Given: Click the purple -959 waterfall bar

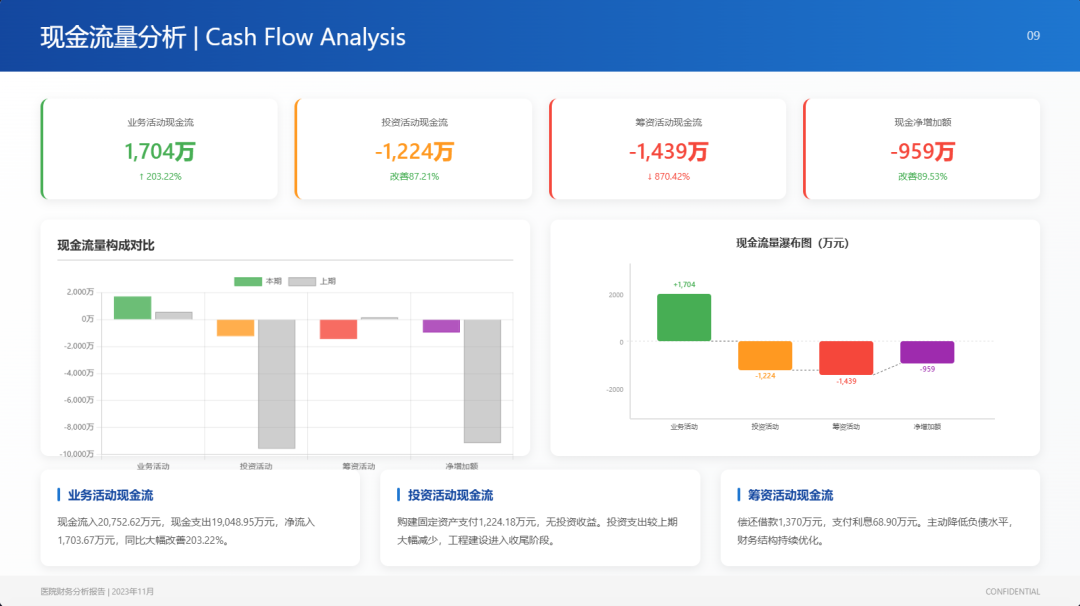Looking at the screenshot, I should (927, 352).
